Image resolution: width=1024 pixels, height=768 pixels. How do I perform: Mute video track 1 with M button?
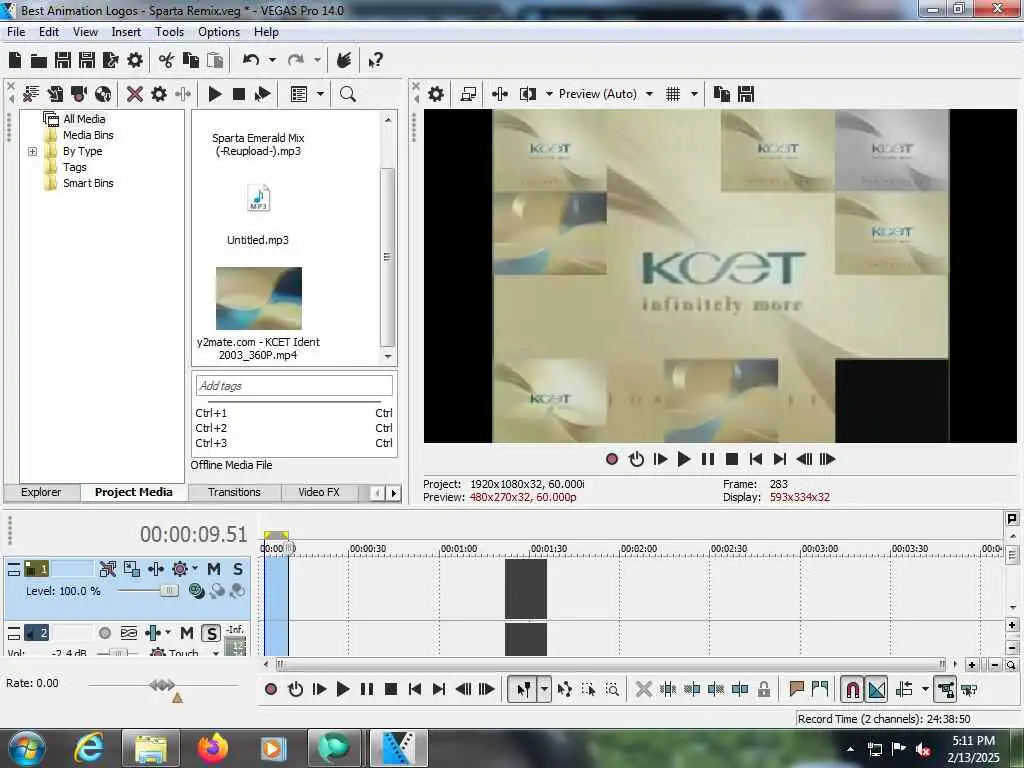[x=214, y=569]
